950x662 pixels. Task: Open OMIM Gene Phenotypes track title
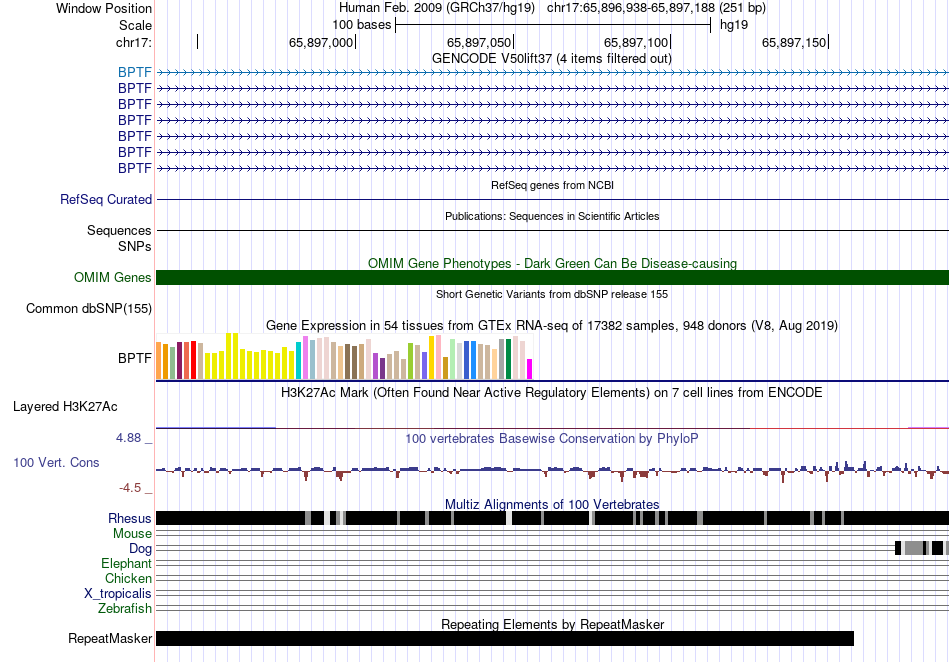pyautogui.click(x=553, y=263)
